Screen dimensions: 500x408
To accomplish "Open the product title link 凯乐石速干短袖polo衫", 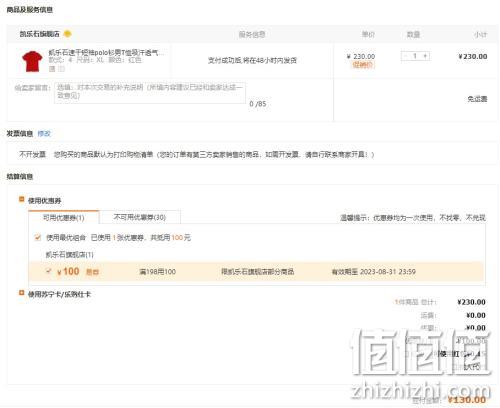I will tap(106, 52).
